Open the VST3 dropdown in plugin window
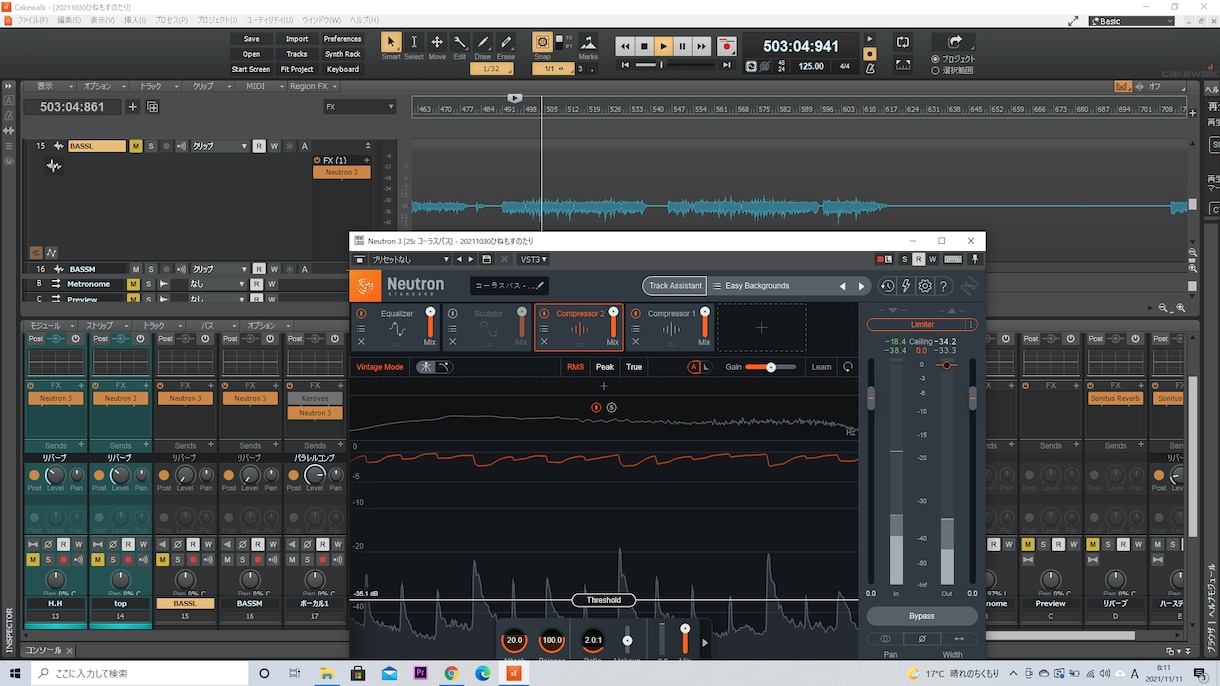Image resolution: width=1220 pixels, height=686 pixels. 534,259
